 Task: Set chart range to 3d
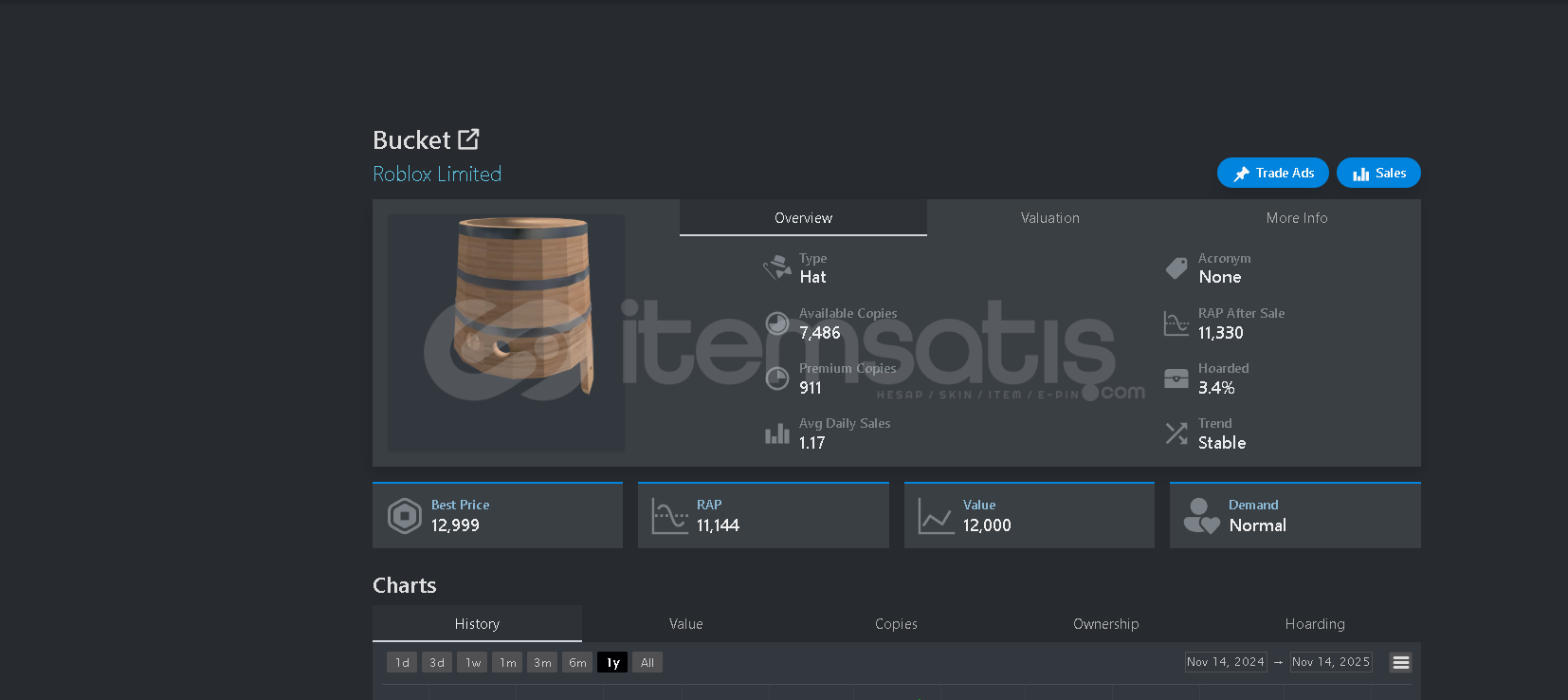tap(437, 662)
